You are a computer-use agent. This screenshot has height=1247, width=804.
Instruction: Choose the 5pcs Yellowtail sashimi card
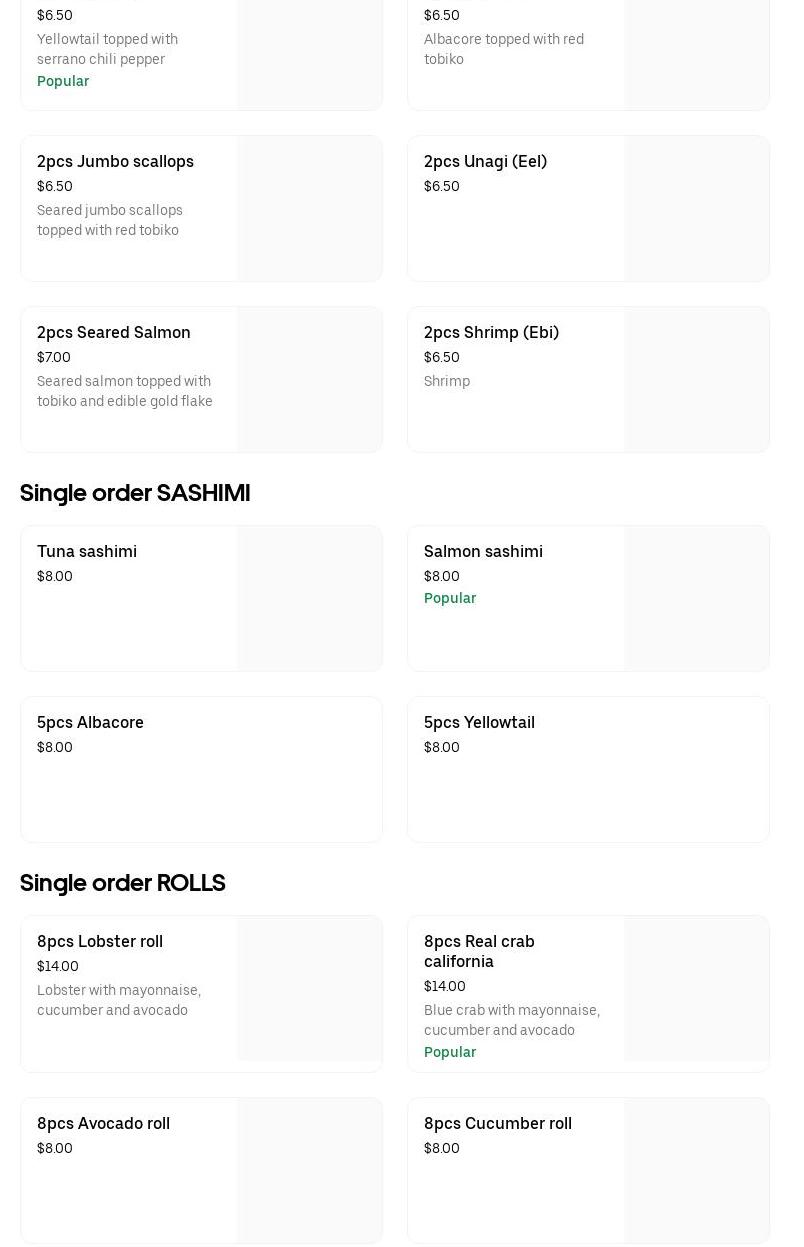point(588,769)
